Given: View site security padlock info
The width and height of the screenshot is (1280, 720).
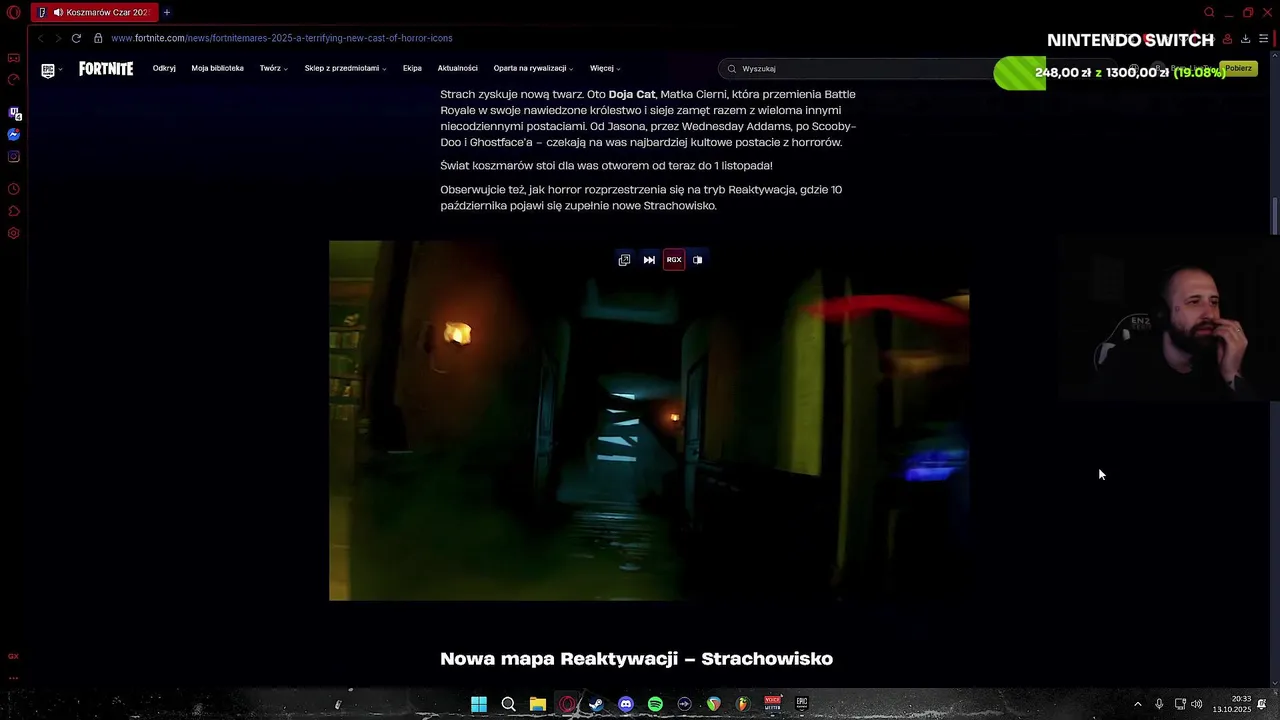Looking at the screenshot, I should pos(98,38).
